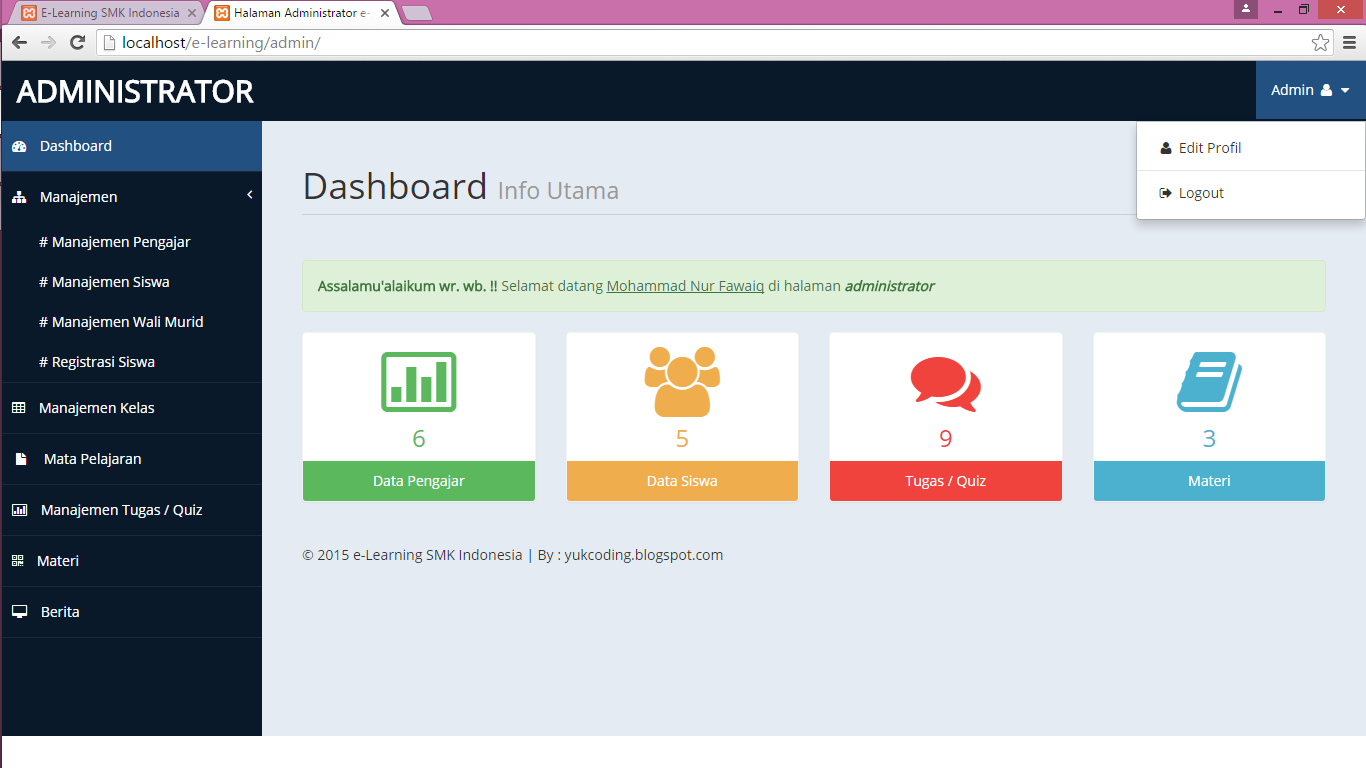Select the Manajemen Kelas table icon
The height and width of the screenshot is (768, 1366).
point(19,407)
